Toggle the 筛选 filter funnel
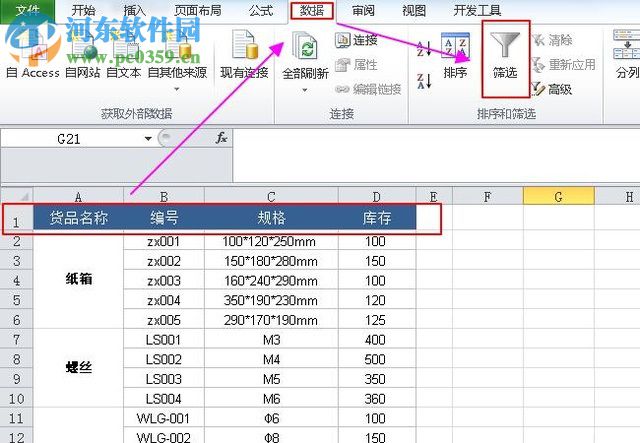The width and height of the screenshot is (640, 443). pyautogui.click(x=505, y=55)
